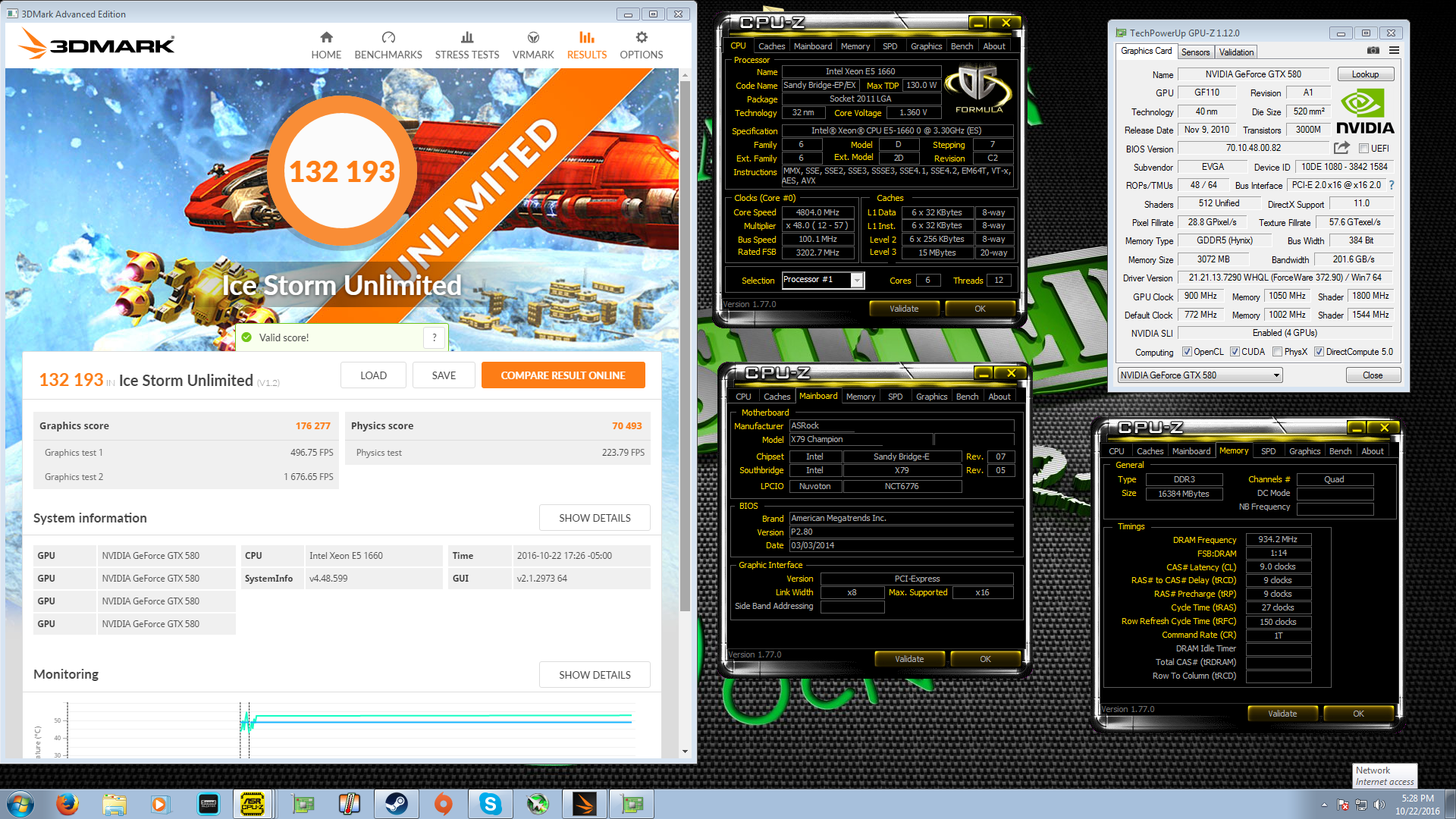Switch to Validation tab in GPU-Z
The image size is (1456, 819).
coord(1237,52)
